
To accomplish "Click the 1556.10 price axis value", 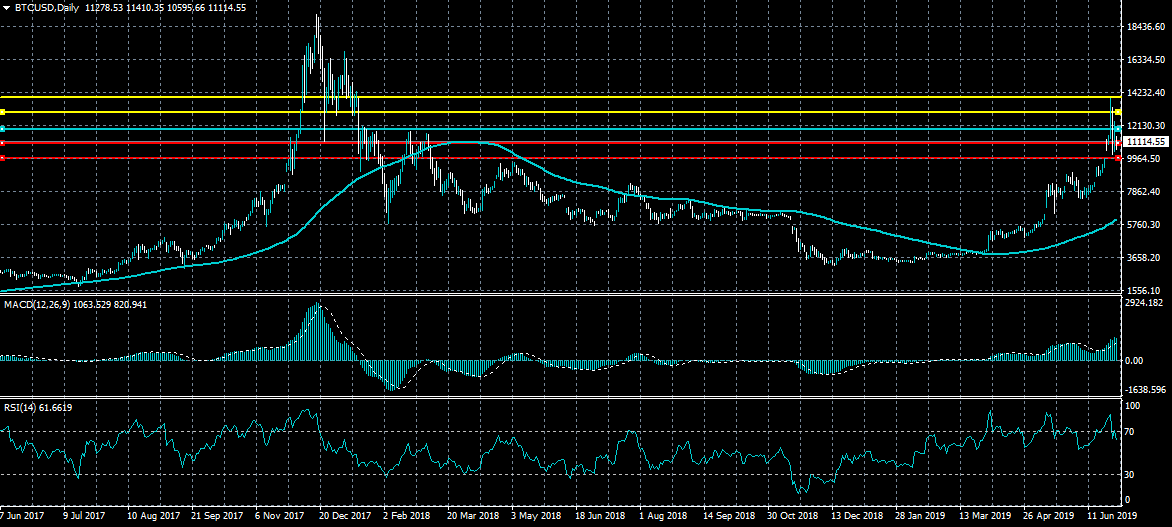I will tap(1146, 290).
